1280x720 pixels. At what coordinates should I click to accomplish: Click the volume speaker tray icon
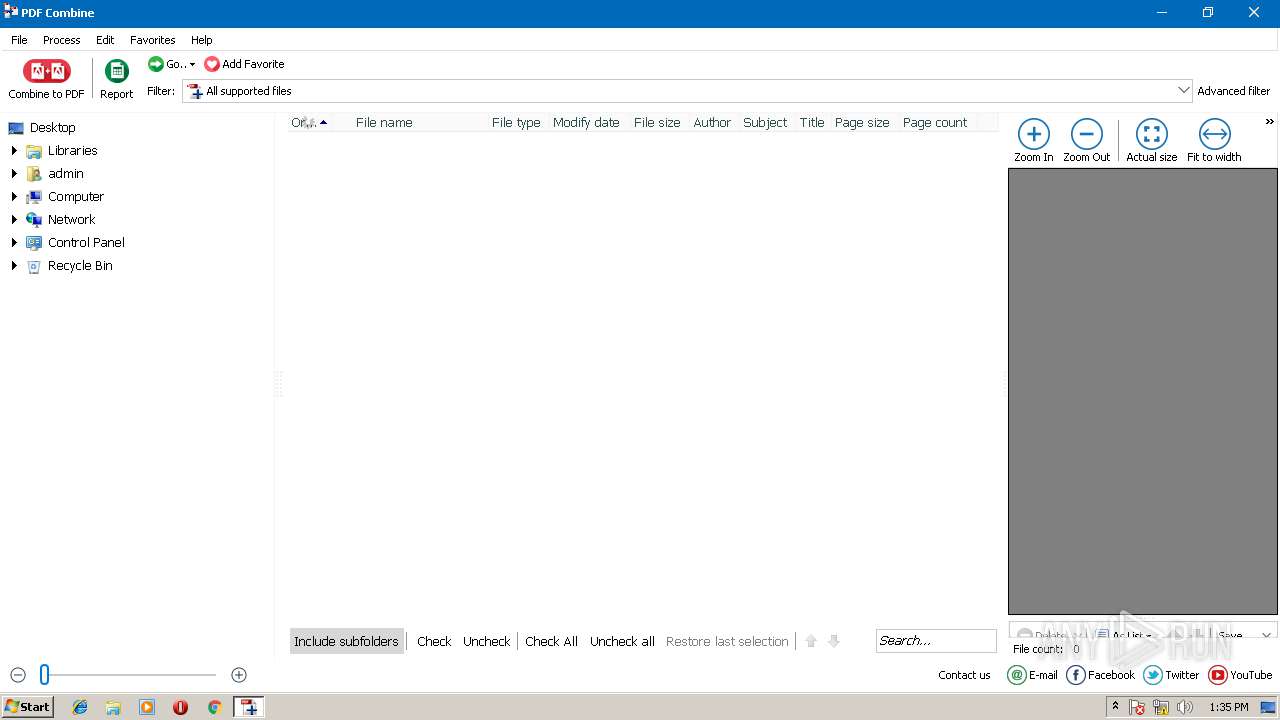coord(1185,707)
